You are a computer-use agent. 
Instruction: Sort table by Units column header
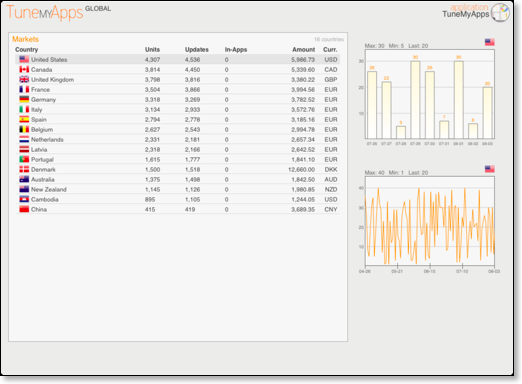pos(152,50)
